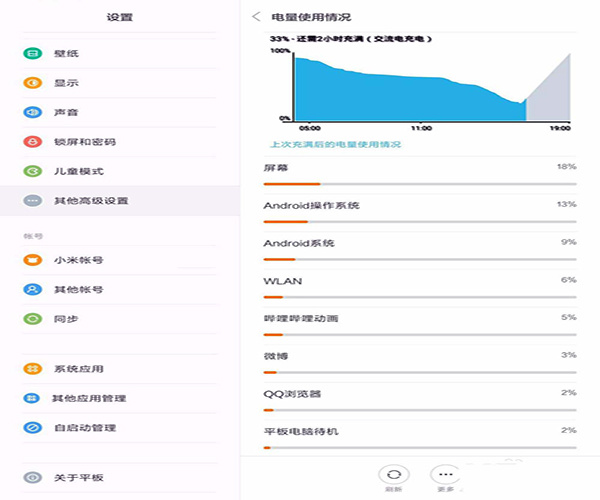This screenshot has width=600, height=500.
Task: Click the sync (同步) icon
Action: [x=32, y=319]
